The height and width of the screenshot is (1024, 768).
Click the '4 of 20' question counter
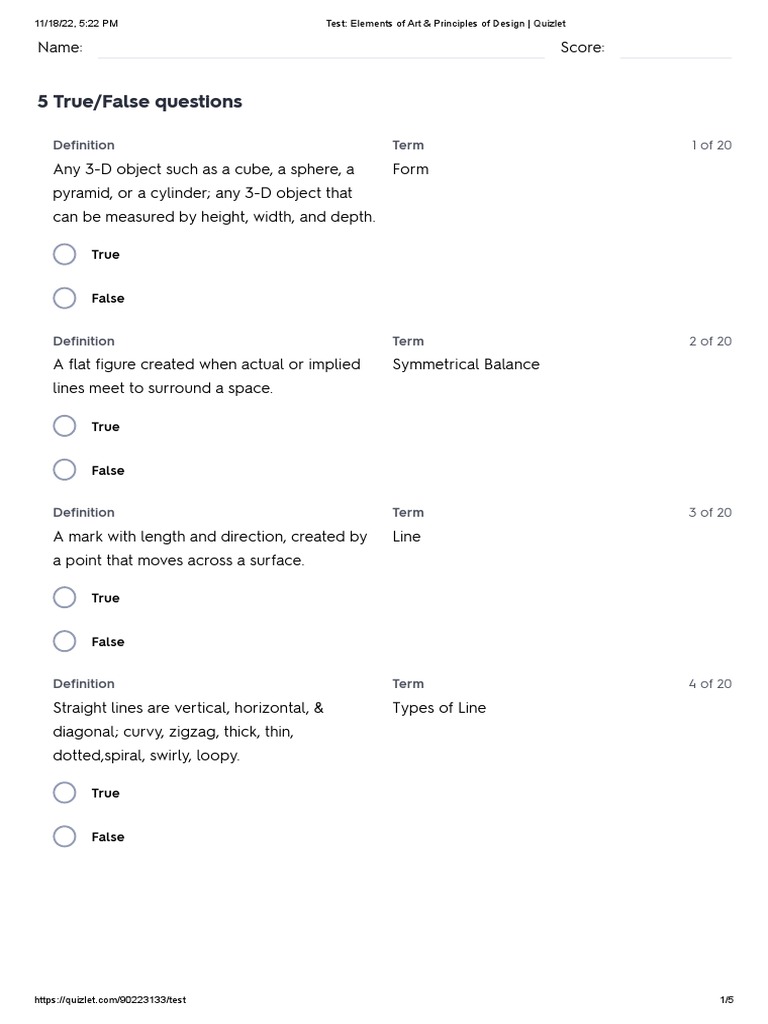coord(710,684)
